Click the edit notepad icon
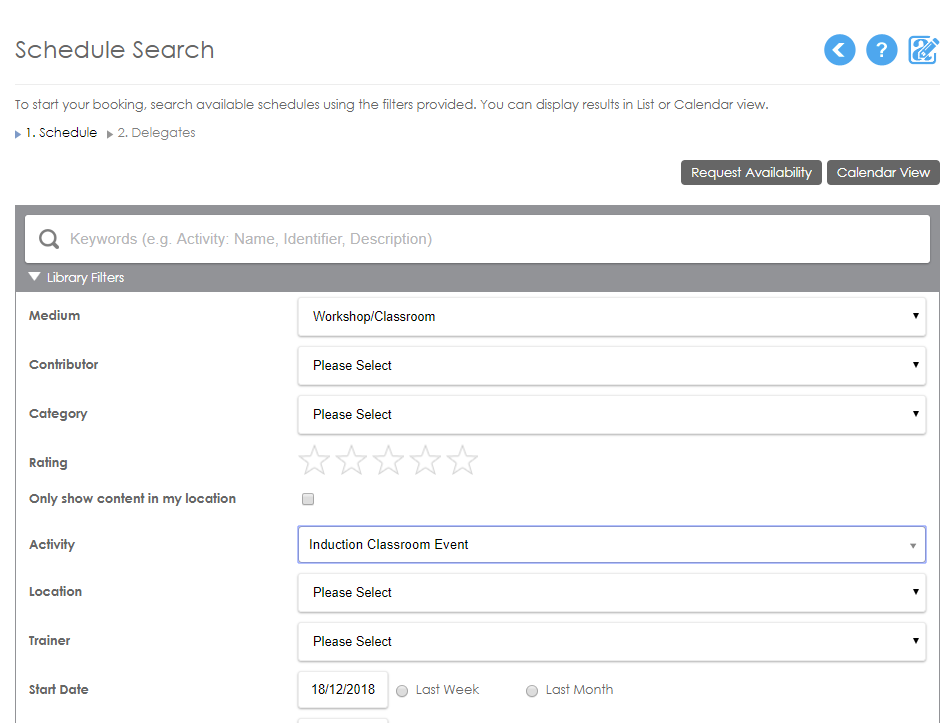 pos(923,50)
